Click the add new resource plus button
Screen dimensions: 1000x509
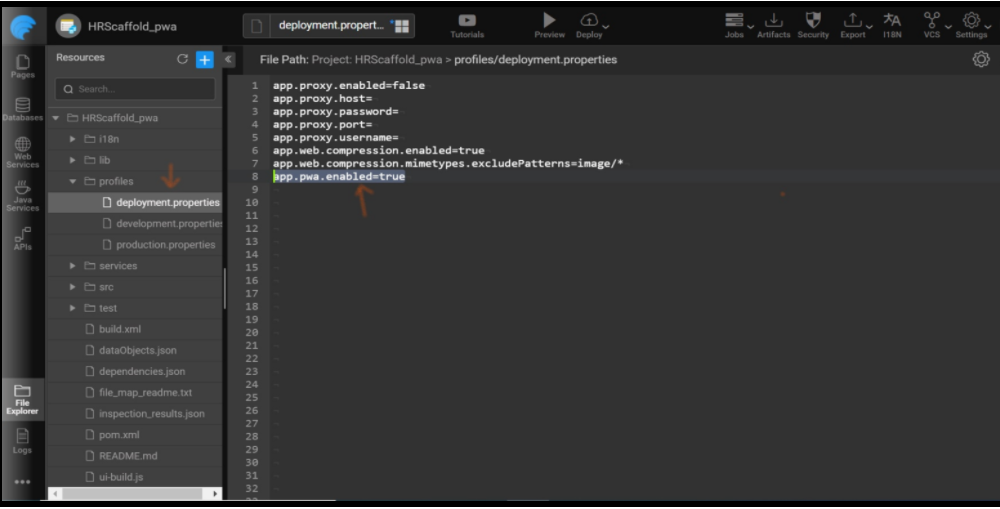205,59
